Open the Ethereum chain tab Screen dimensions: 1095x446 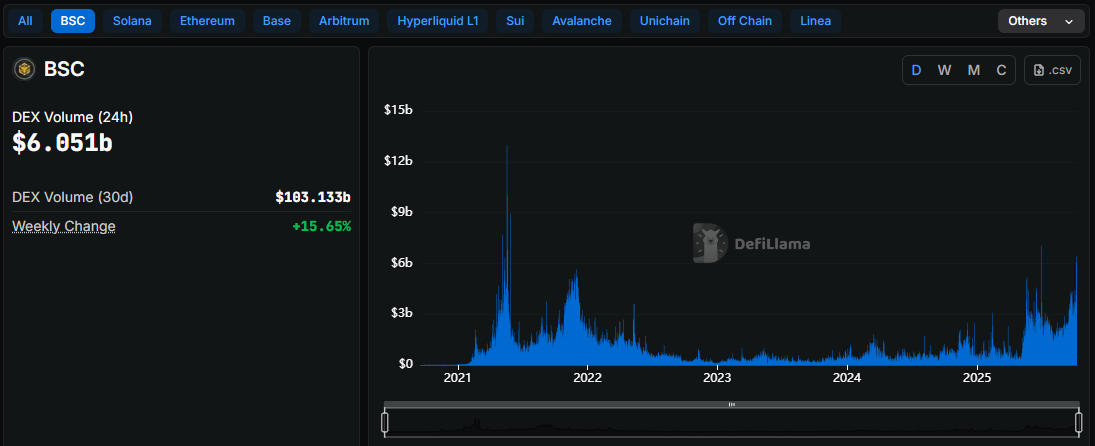tap(207, 21)
